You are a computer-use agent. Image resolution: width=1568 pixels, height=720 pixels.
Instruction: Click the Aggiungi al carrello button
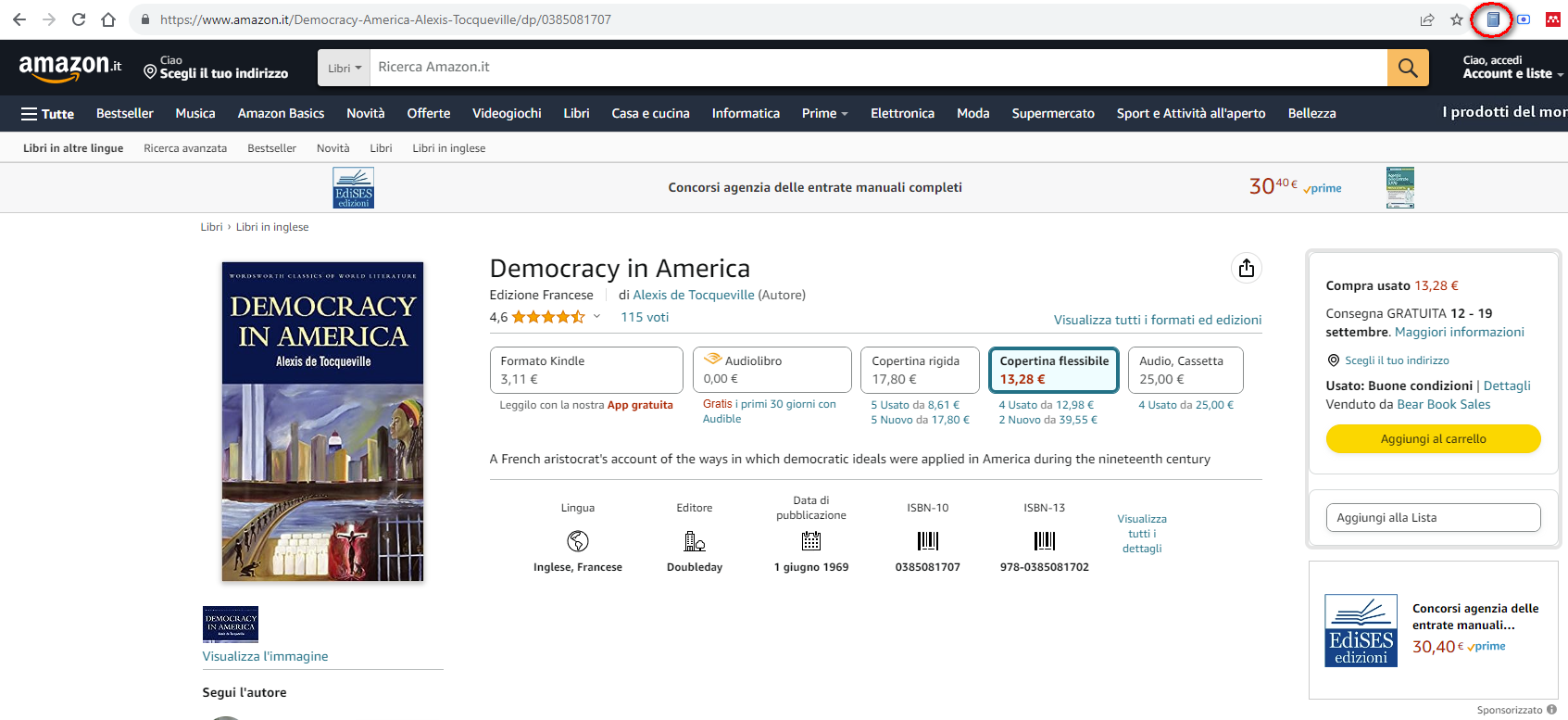(x=1432, y=439)
